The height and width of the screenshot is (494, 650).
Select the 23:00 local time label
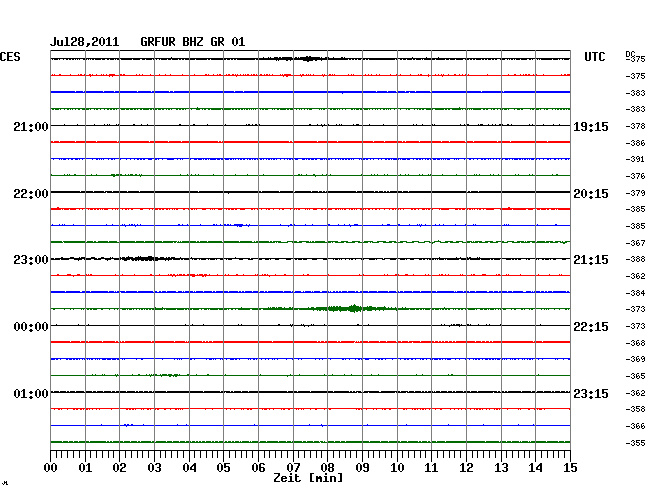pos(31,260)
